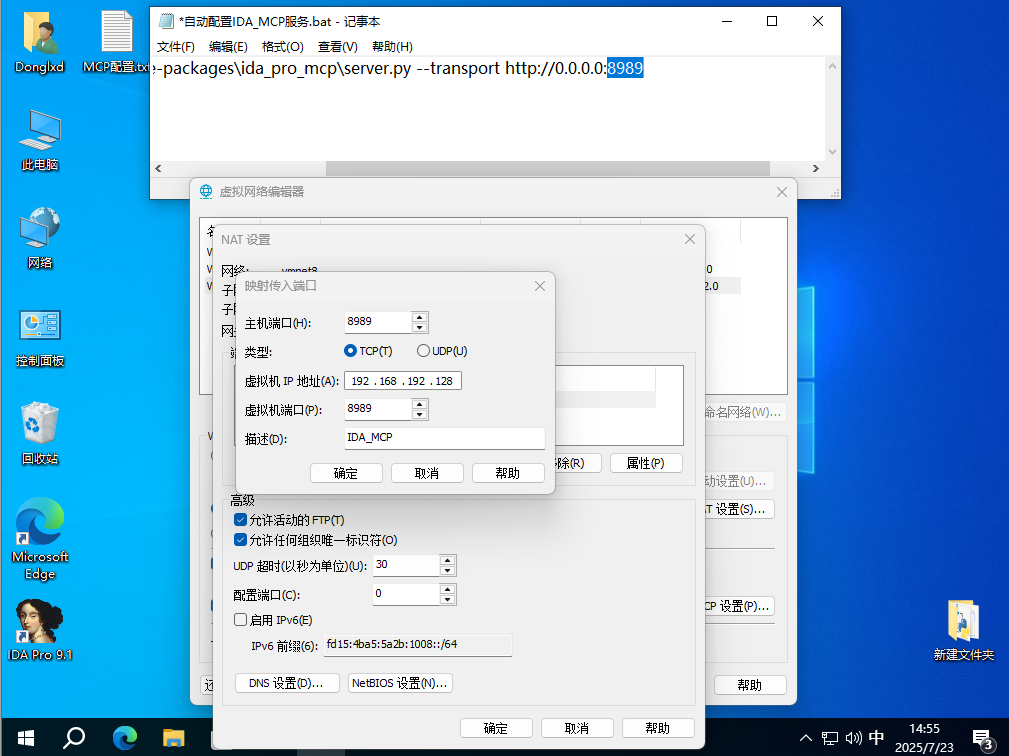Open Control Panel desktop icon
The width and height of the screenshot is (1009, 756).
click(x=40, y=327)
